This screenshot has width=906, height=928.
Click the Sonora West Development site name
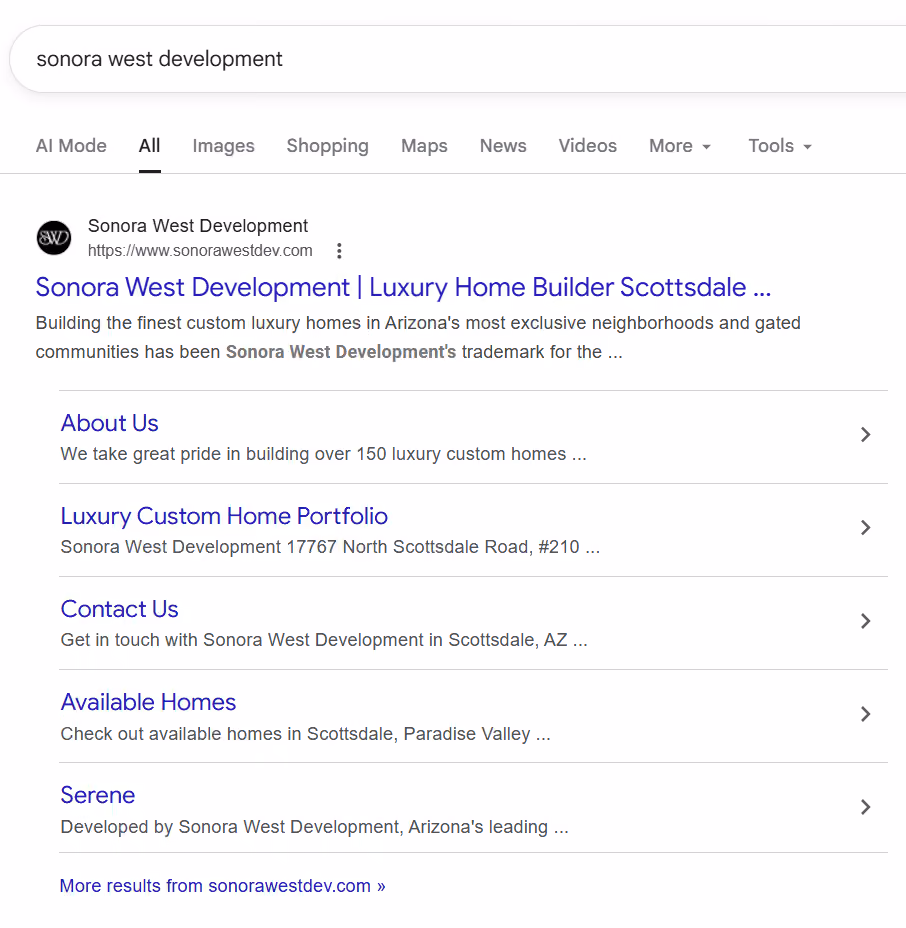198,225
